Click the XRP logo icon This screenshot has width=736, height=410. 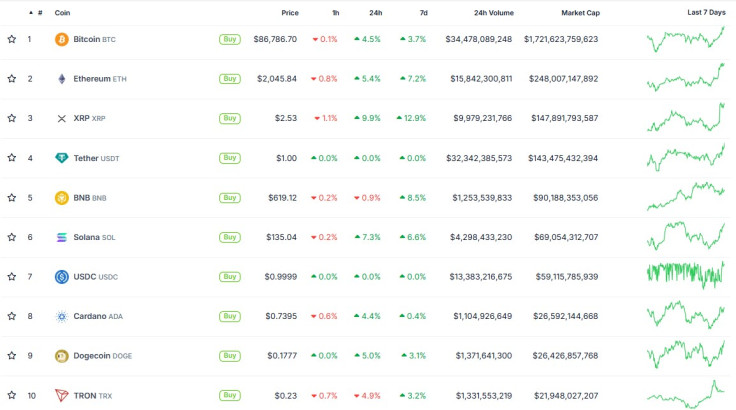pos(61,118)
